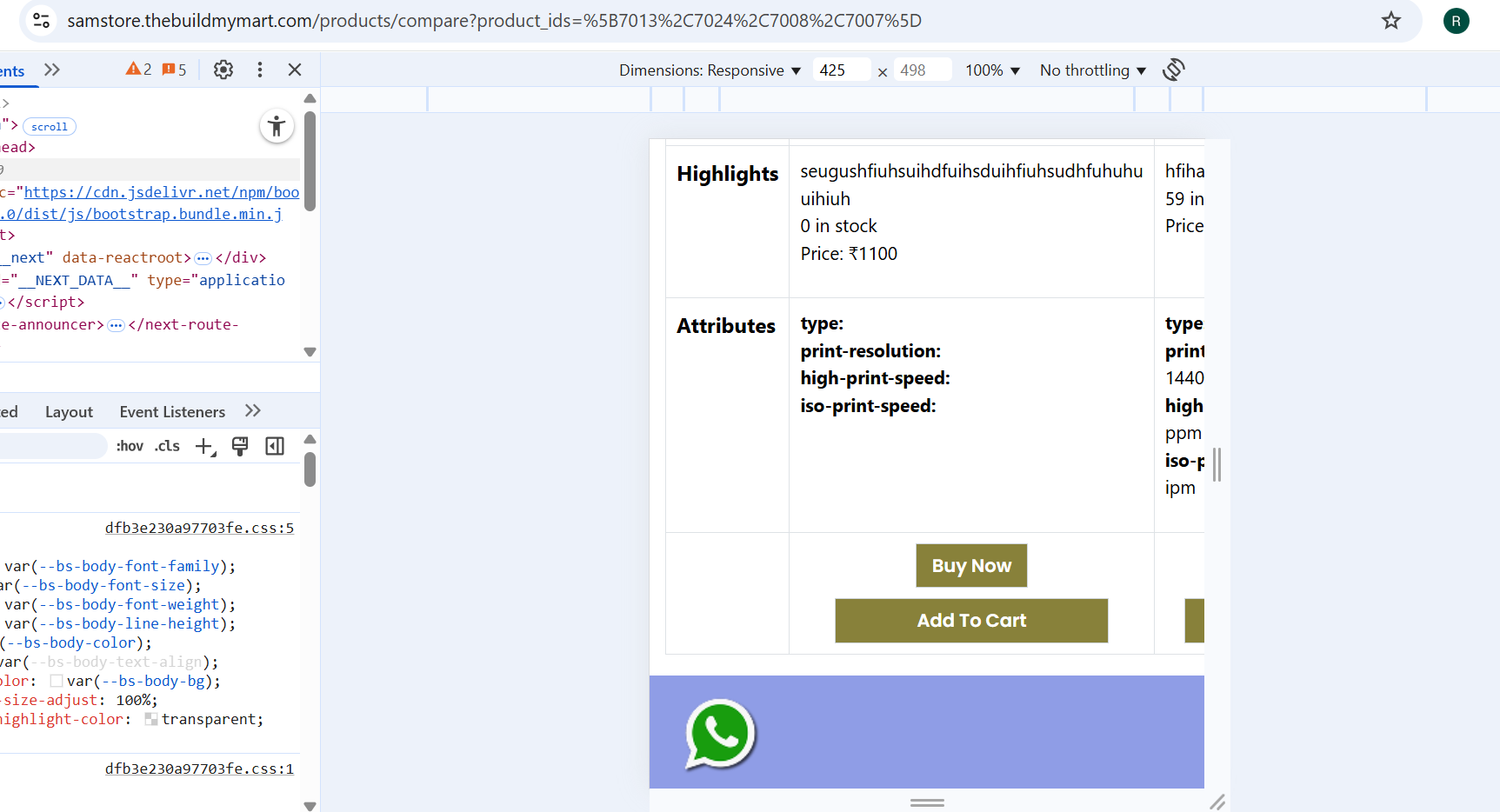This screenshot has height=812, width=1500.
Task: Click the 'high-print-speed:' attribute label
Action: [x=875, y=378]
